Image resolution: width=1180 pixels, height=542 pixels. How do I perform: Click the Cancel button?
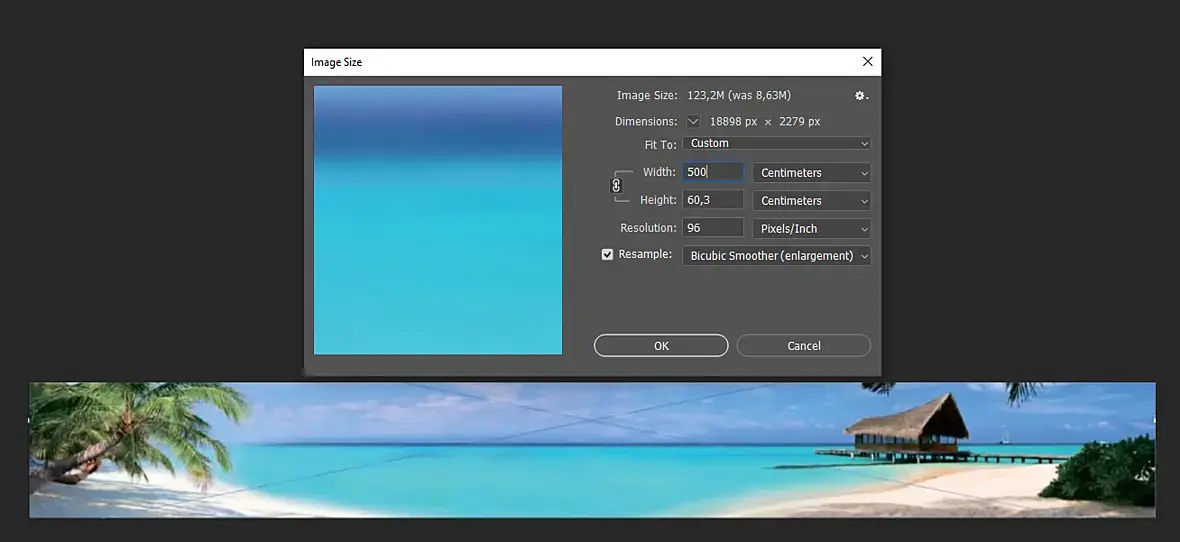click(804, 346)
